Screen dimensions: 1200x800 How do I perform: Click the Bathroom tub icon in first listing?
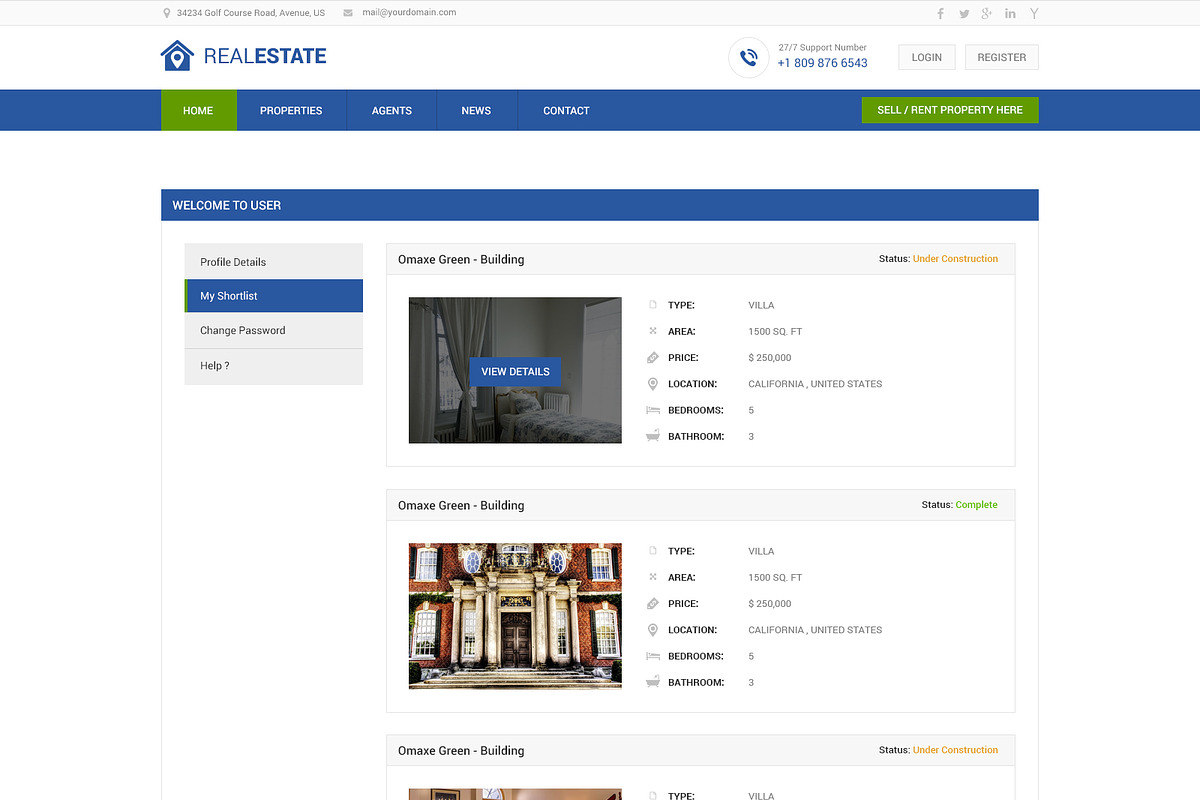(x=653, y=436)
